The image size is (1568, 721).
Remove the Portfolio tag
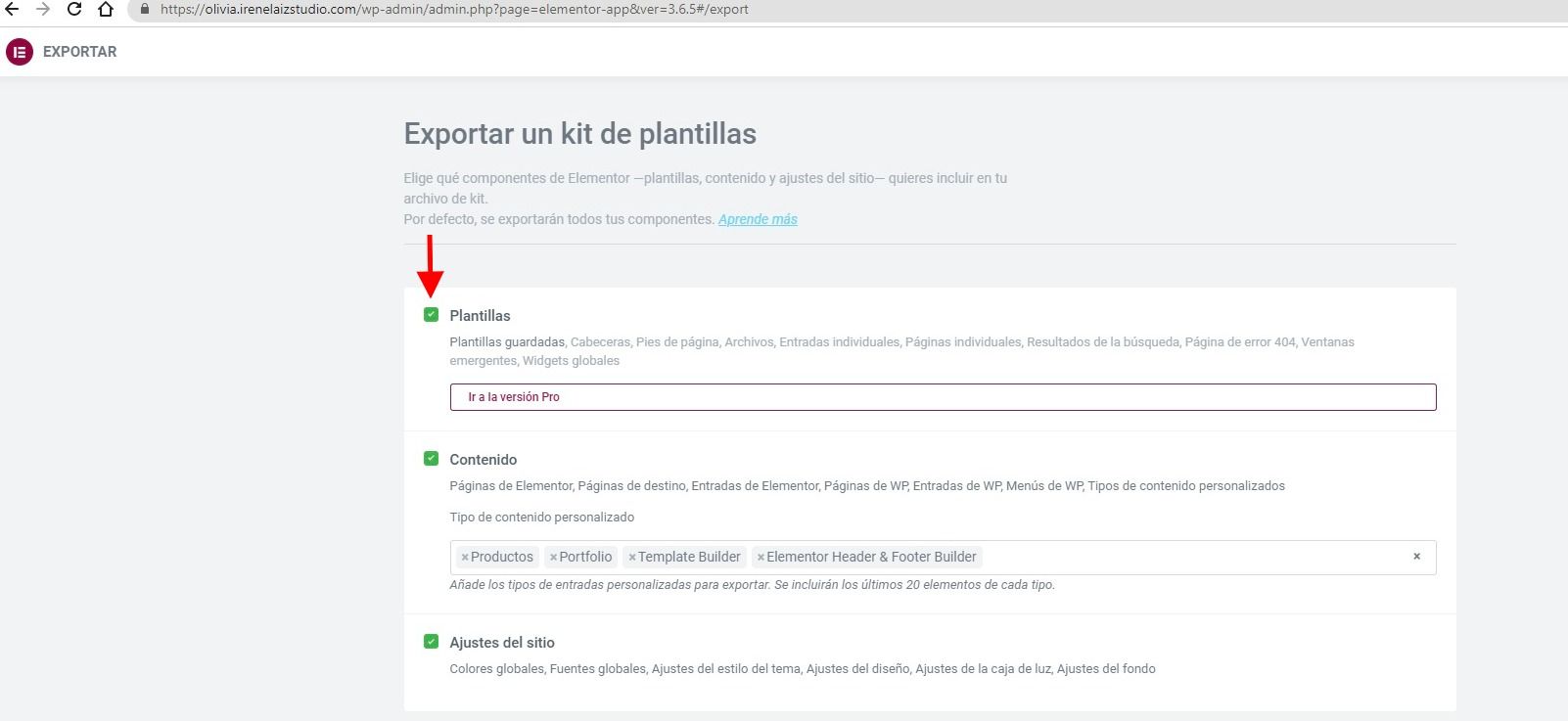pyautogui.click(x=553, y=558)
